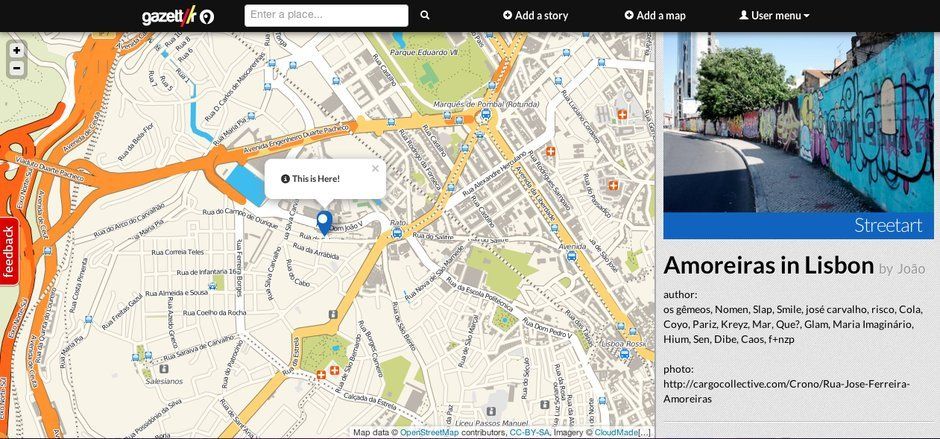Open the gazettr logo home link
Screen dimensions: 940x439
(x=178, y=16)
